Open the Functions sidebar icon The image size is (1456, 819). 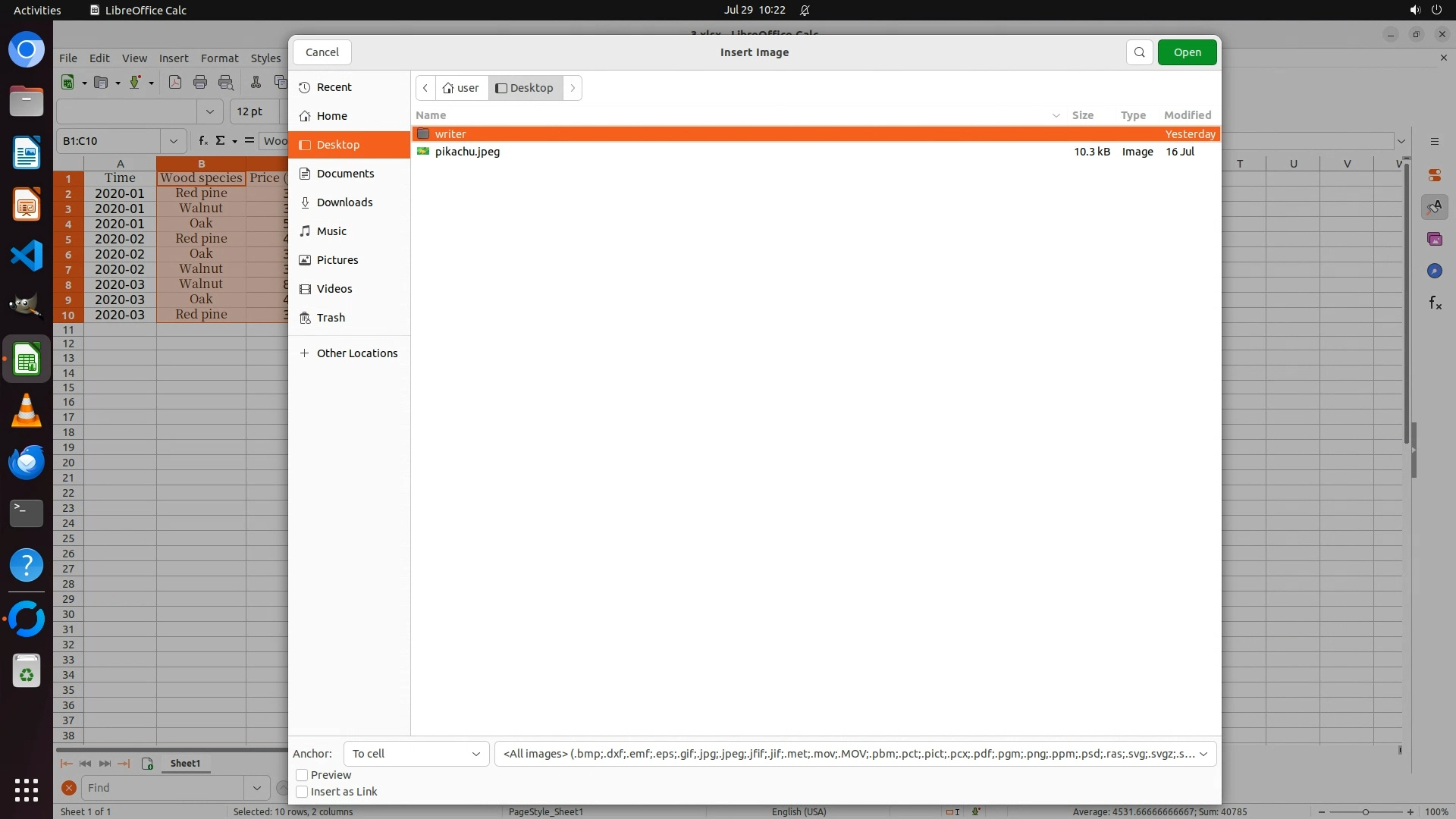point(1435,303)
